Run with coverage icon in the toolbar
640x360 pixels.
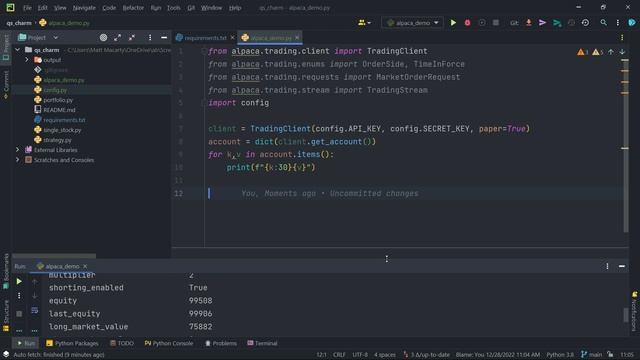[482, 23]
